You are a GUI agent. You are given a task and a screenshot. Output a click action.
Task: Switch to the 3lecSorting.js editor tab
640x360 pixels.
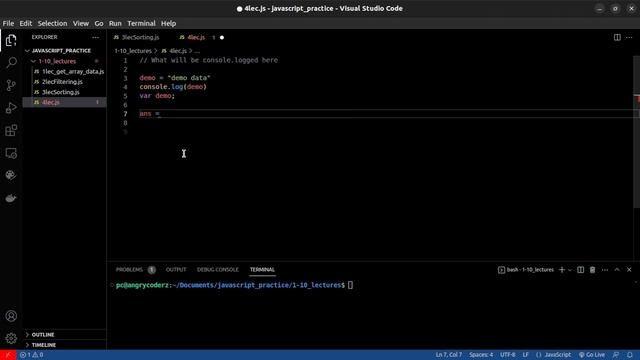(140, 37)
